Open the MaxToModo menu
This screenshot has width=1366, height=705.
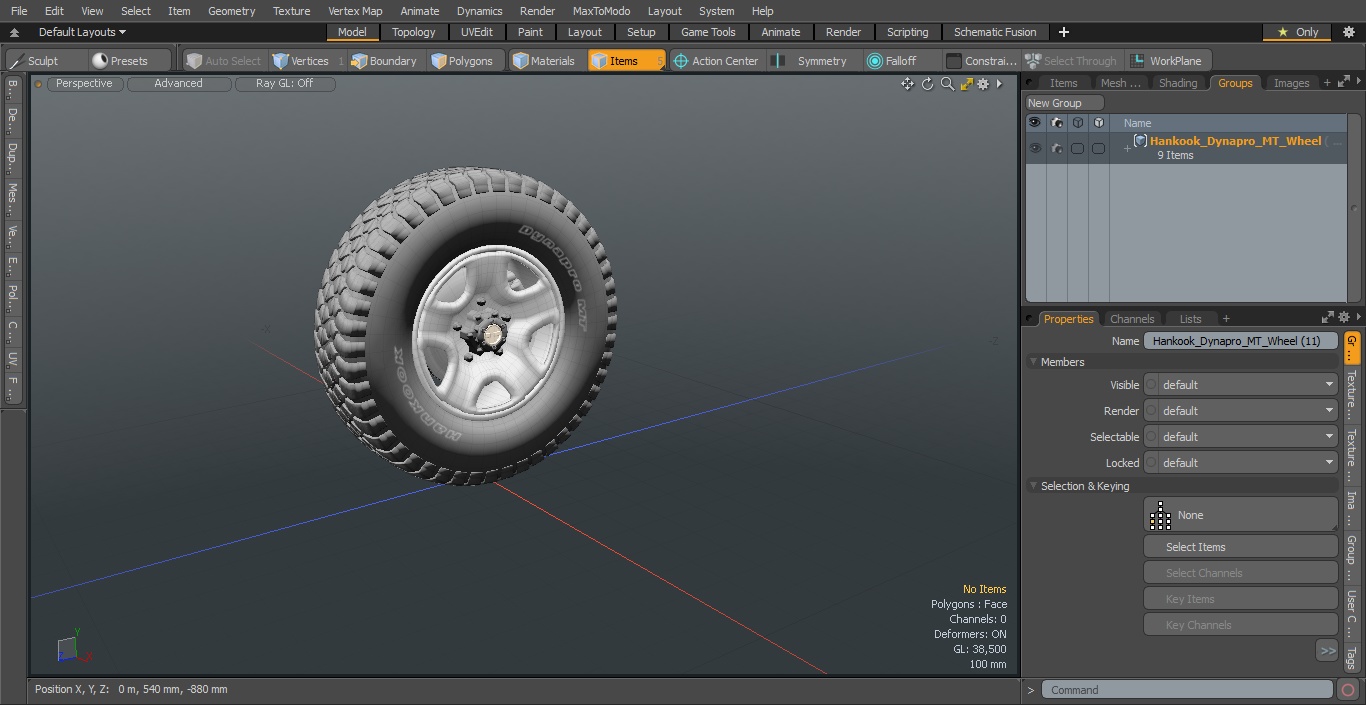601,11
